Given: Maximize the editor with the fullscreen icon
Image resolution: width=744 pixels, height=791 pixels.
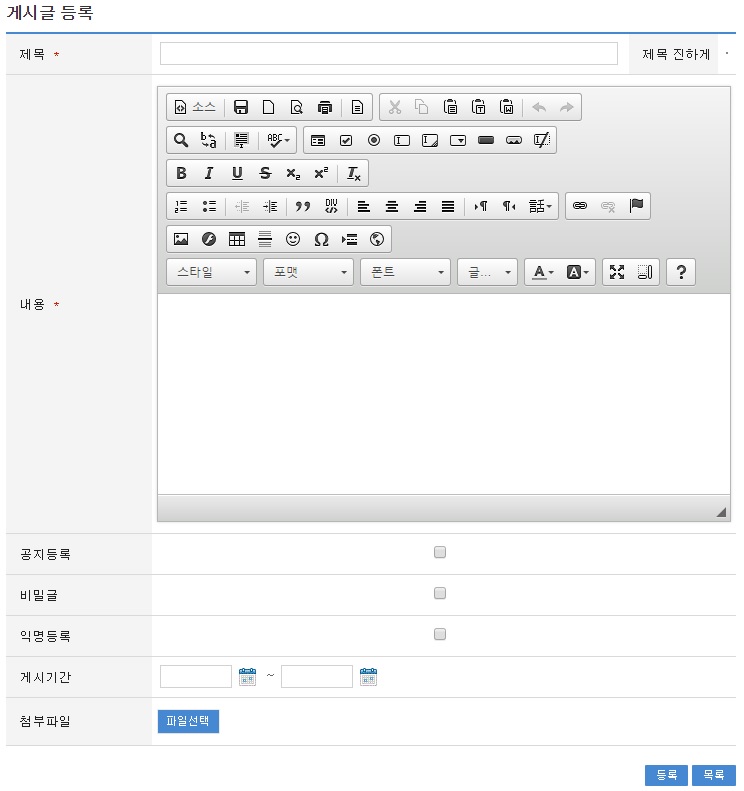Looking at the screenshot, I should click(x=617, y=272).
